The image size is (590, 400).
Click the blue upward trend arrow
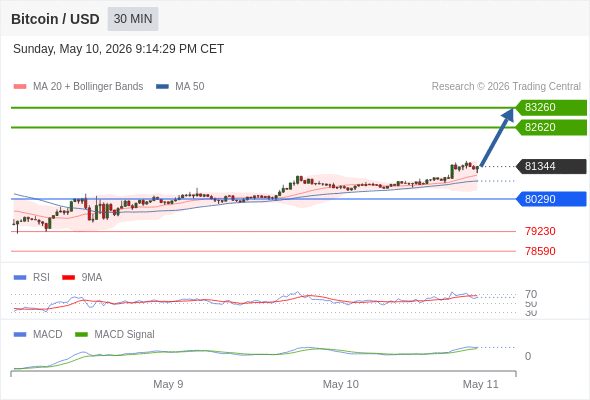tap(497, 137)
